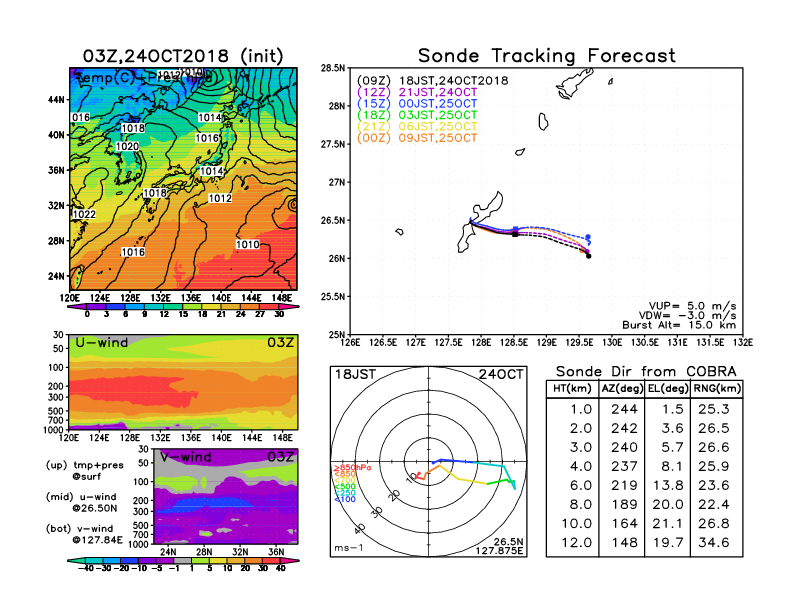The height and width of the screenshot is (612, 792).
Task: Pick red swatch between 24 and 27 on temperature colorbar
Action: point(250,307)
